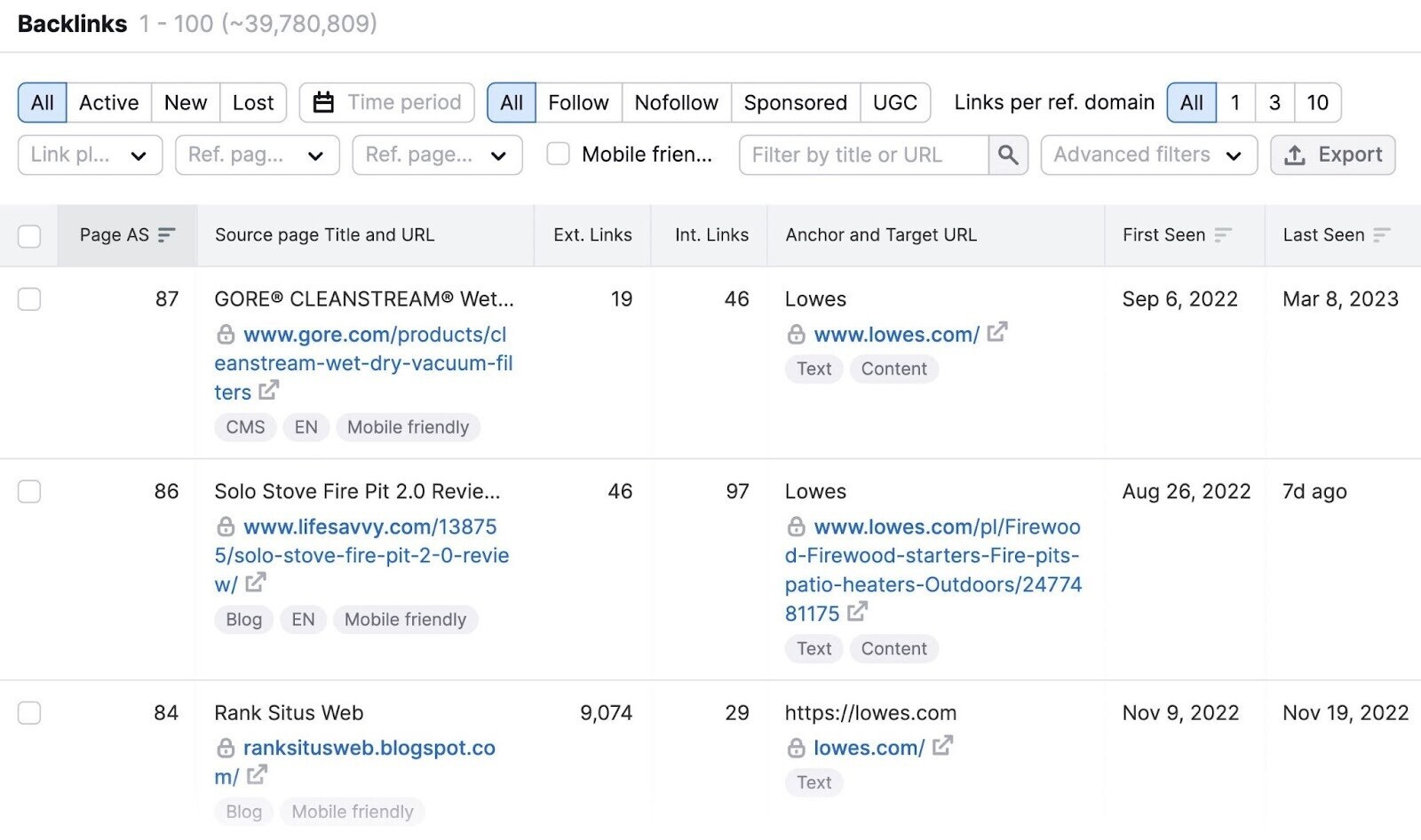This screenshot has width=1421, height=840.
Task: Select Follow link type tab
Action: [x=578, y=102]
